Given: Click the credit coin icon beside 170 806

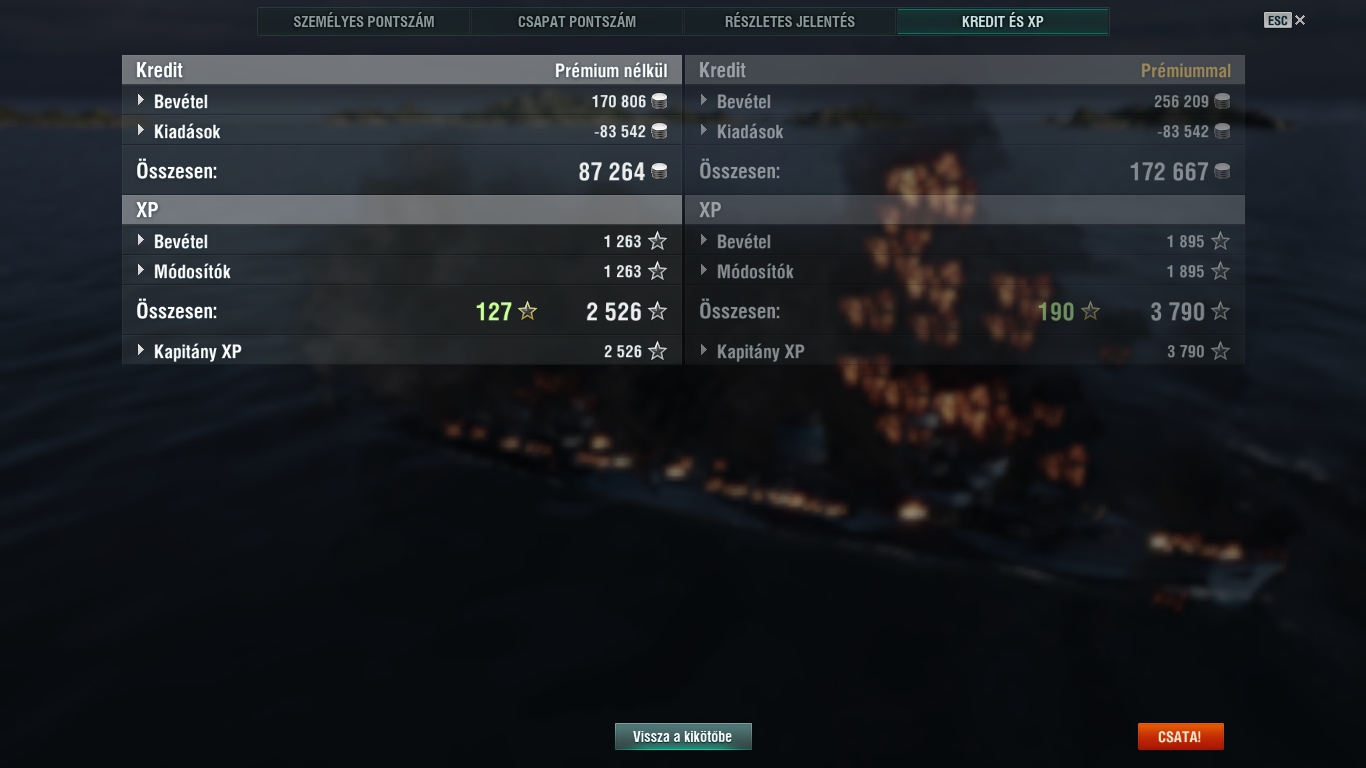Looking at the screenshot, I should click(659, 101).
